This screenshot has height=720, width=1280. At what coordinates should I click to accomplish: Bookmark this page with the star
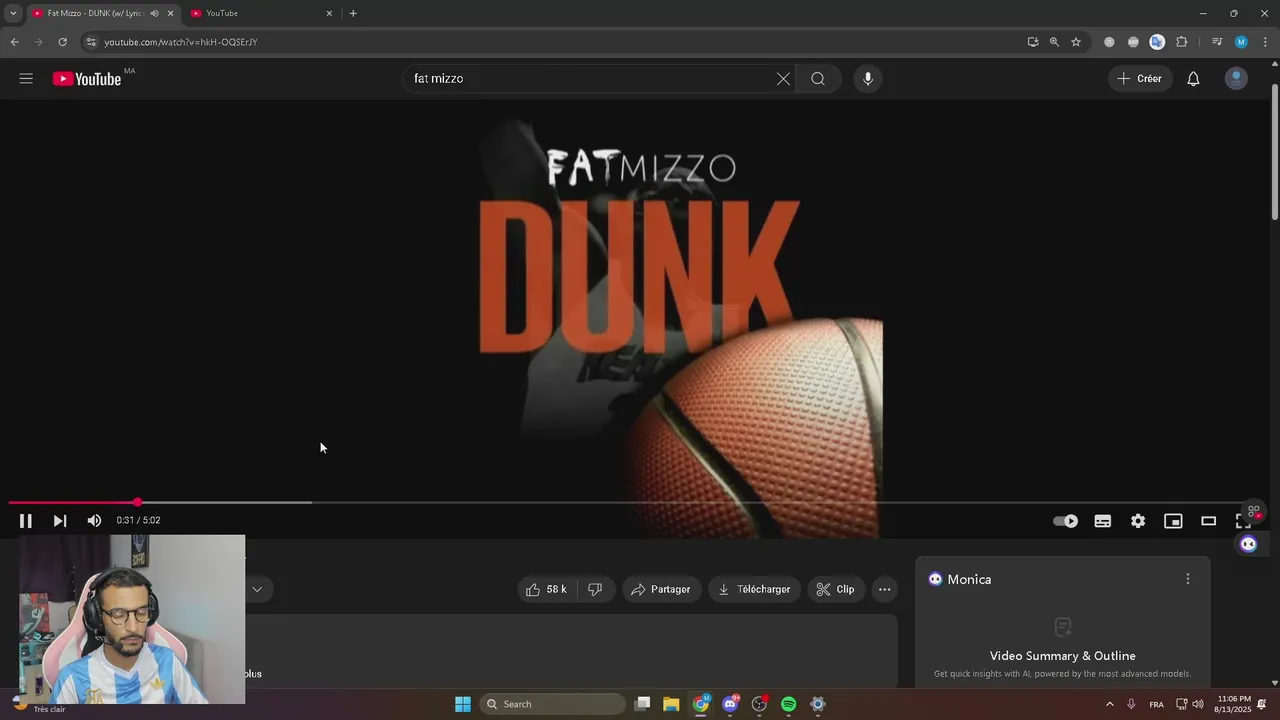[x=1076, y=42]
